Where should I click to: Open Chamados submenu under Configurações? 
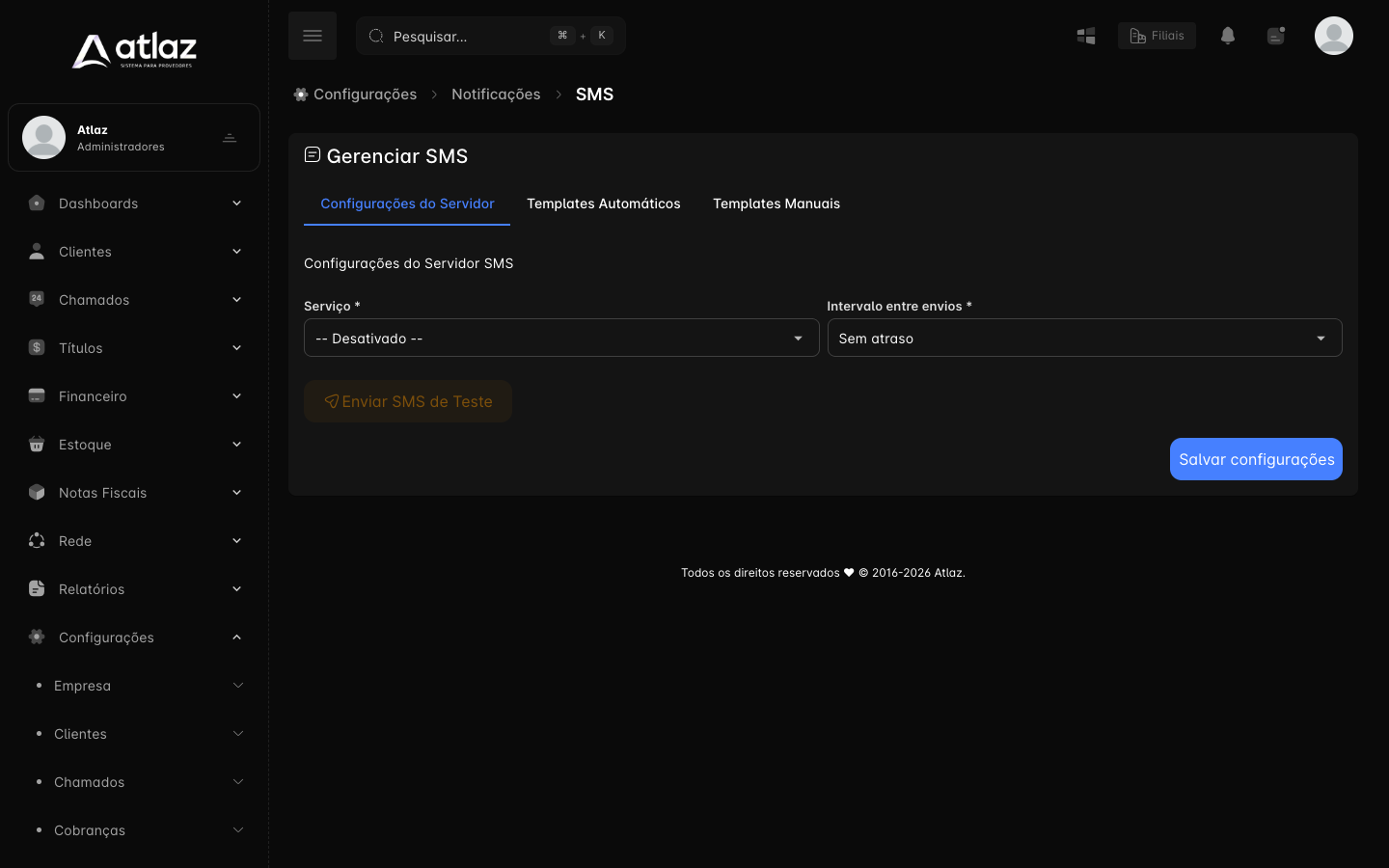(x=134, y=781)
